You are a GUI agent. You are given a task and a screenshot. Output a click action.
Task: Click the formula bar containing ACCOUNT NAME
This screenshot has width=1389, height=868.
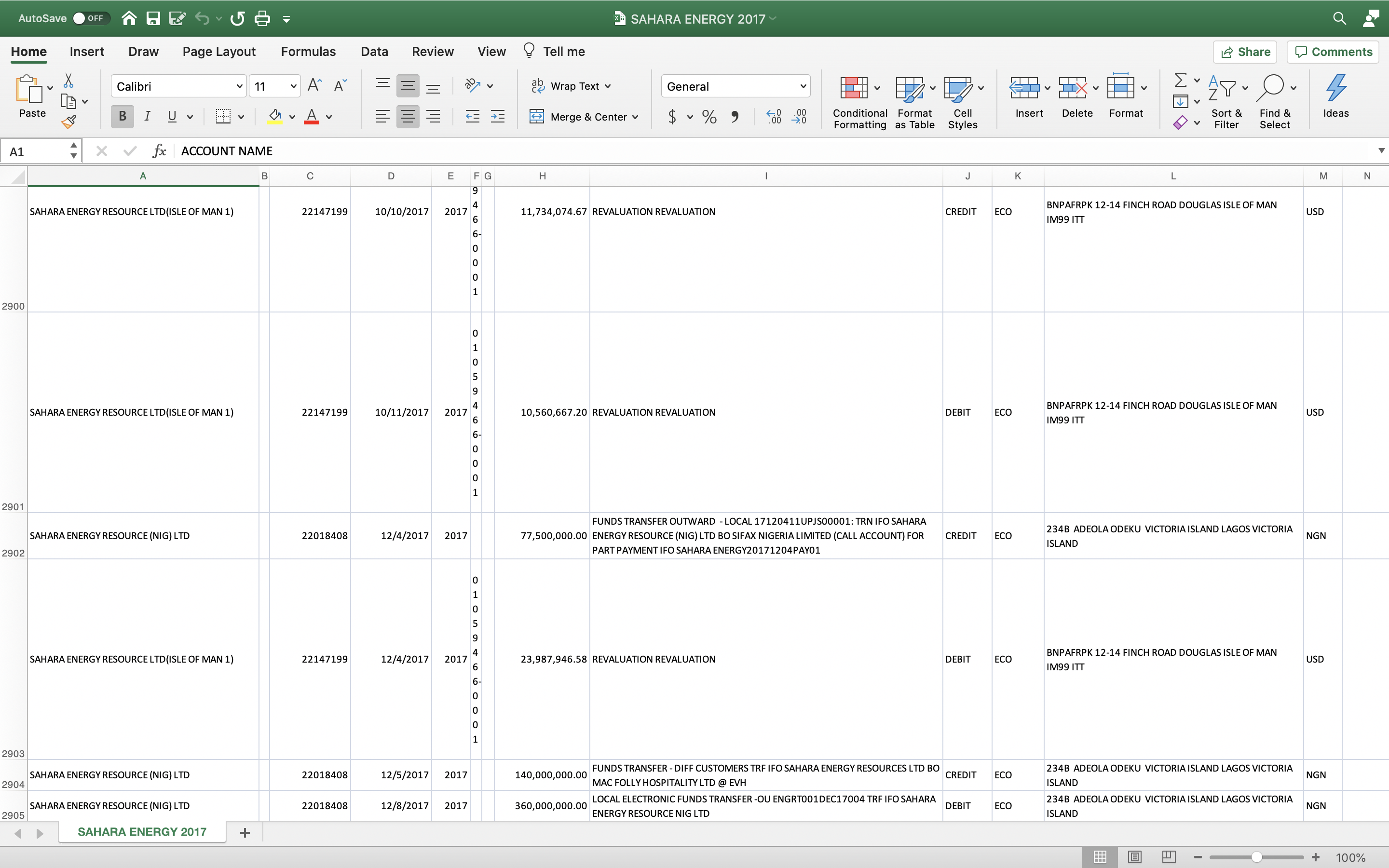[775, 151]
